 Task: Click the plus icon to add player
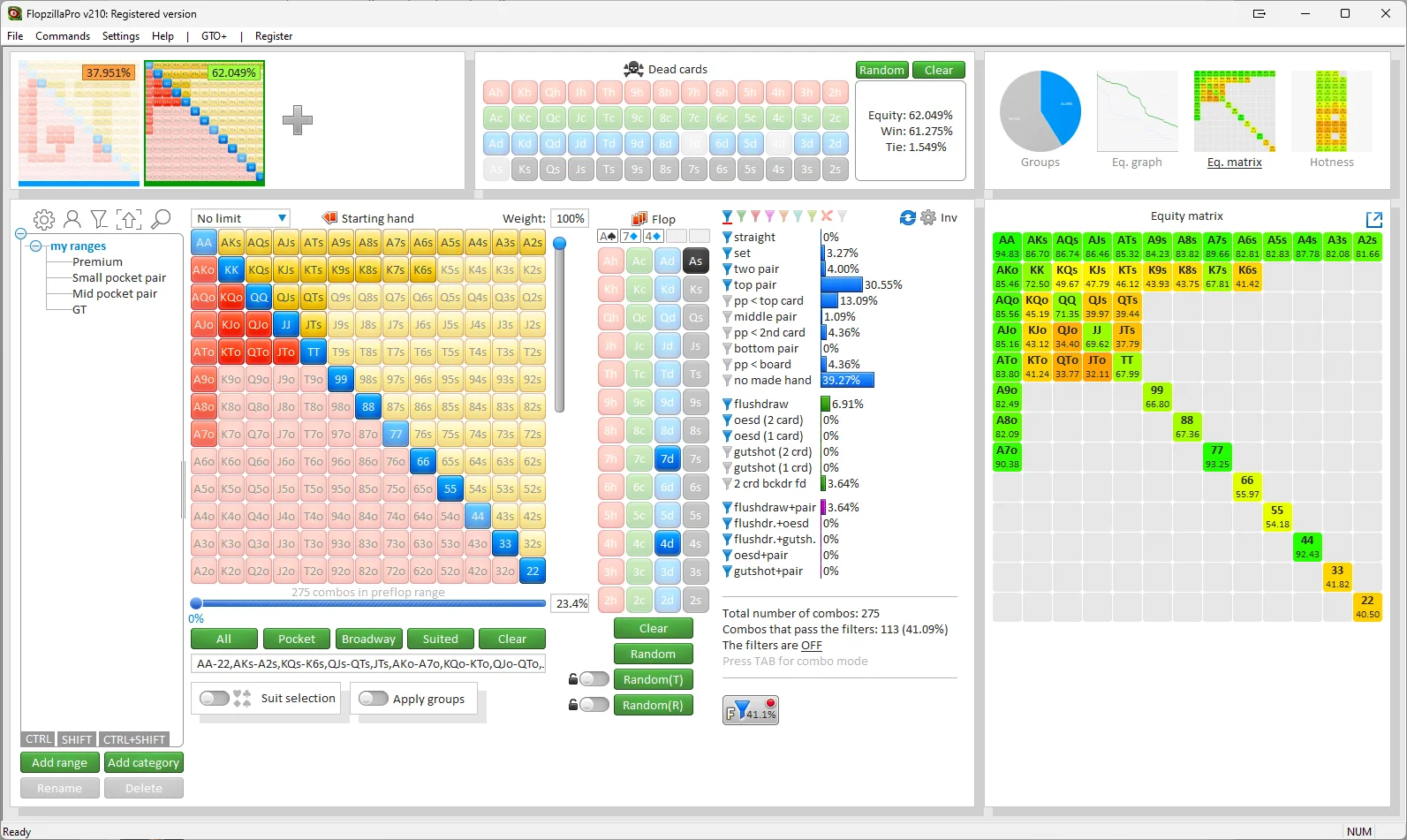tap(298, 120)
